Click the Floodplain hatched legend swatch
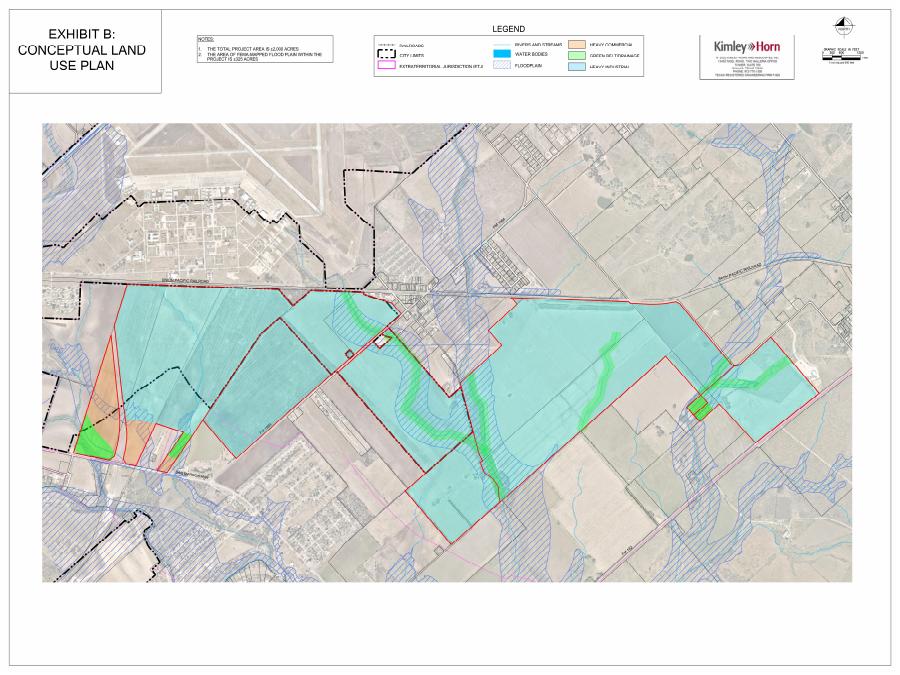The width and height of the screenshot is (900, 675). coord(502,65)
